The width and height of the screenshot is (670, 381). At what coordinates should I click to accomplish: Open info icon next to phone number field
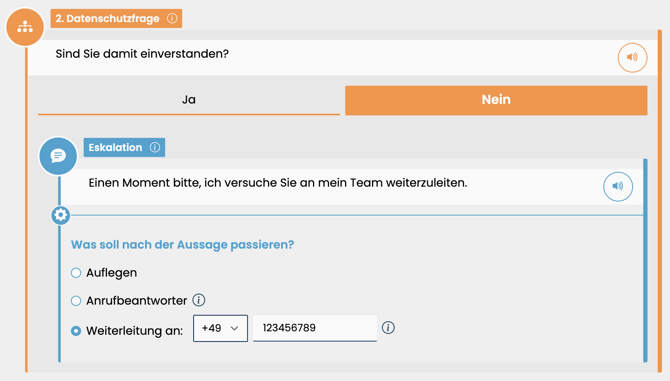click(x=388, y=328)
